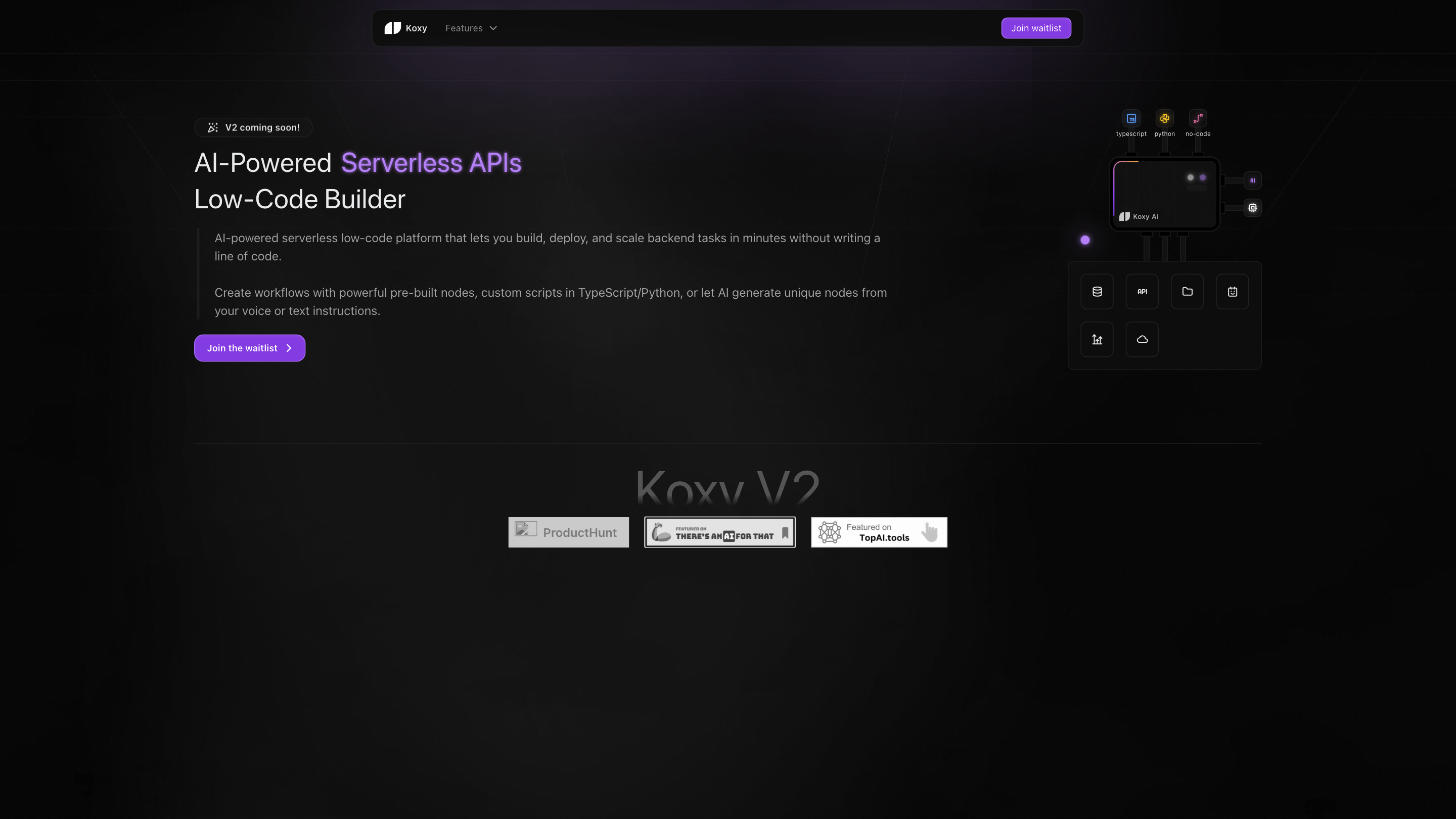Toggle the gray status dot on Koxy AI node

(x=1191, y=177)
